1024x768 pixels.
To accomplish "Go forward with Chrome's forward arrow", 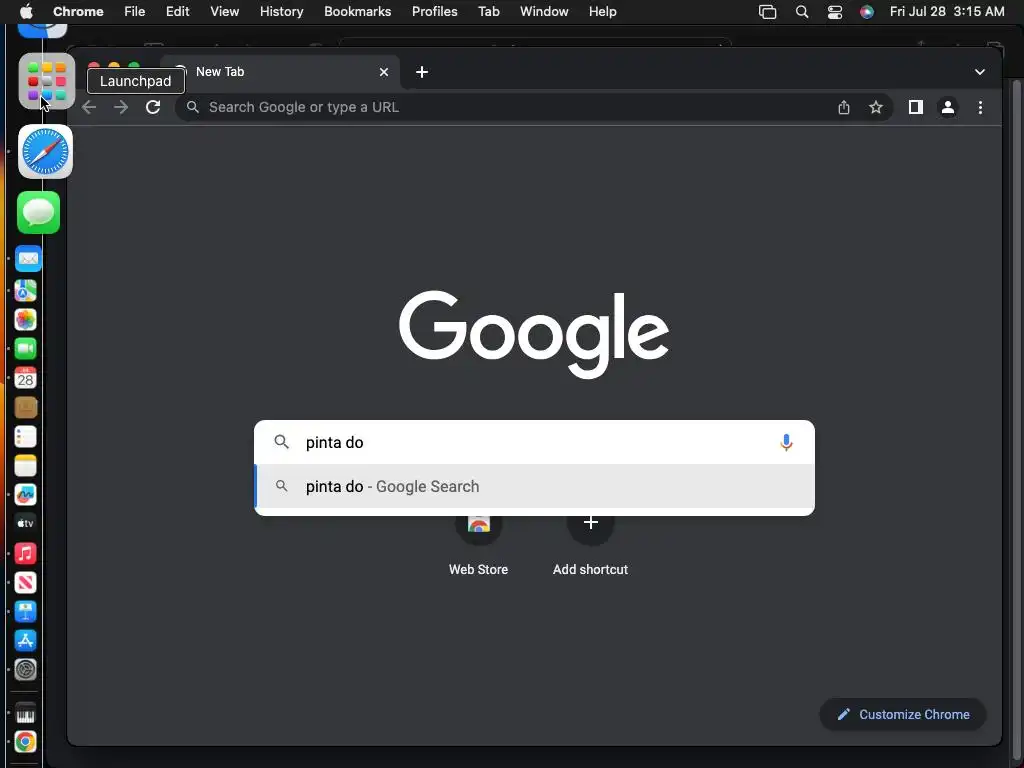I will point(121,107).
